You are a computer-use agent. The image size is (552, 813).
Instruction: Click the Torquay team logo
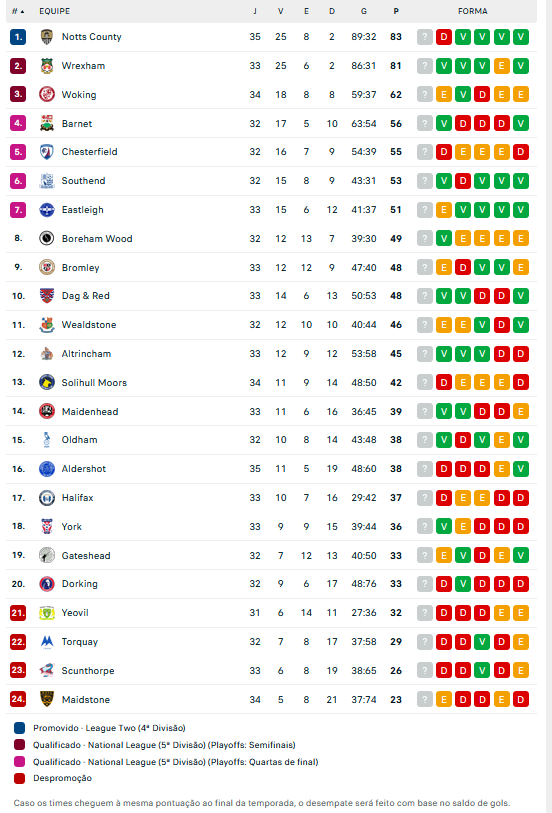click(47, 641)
